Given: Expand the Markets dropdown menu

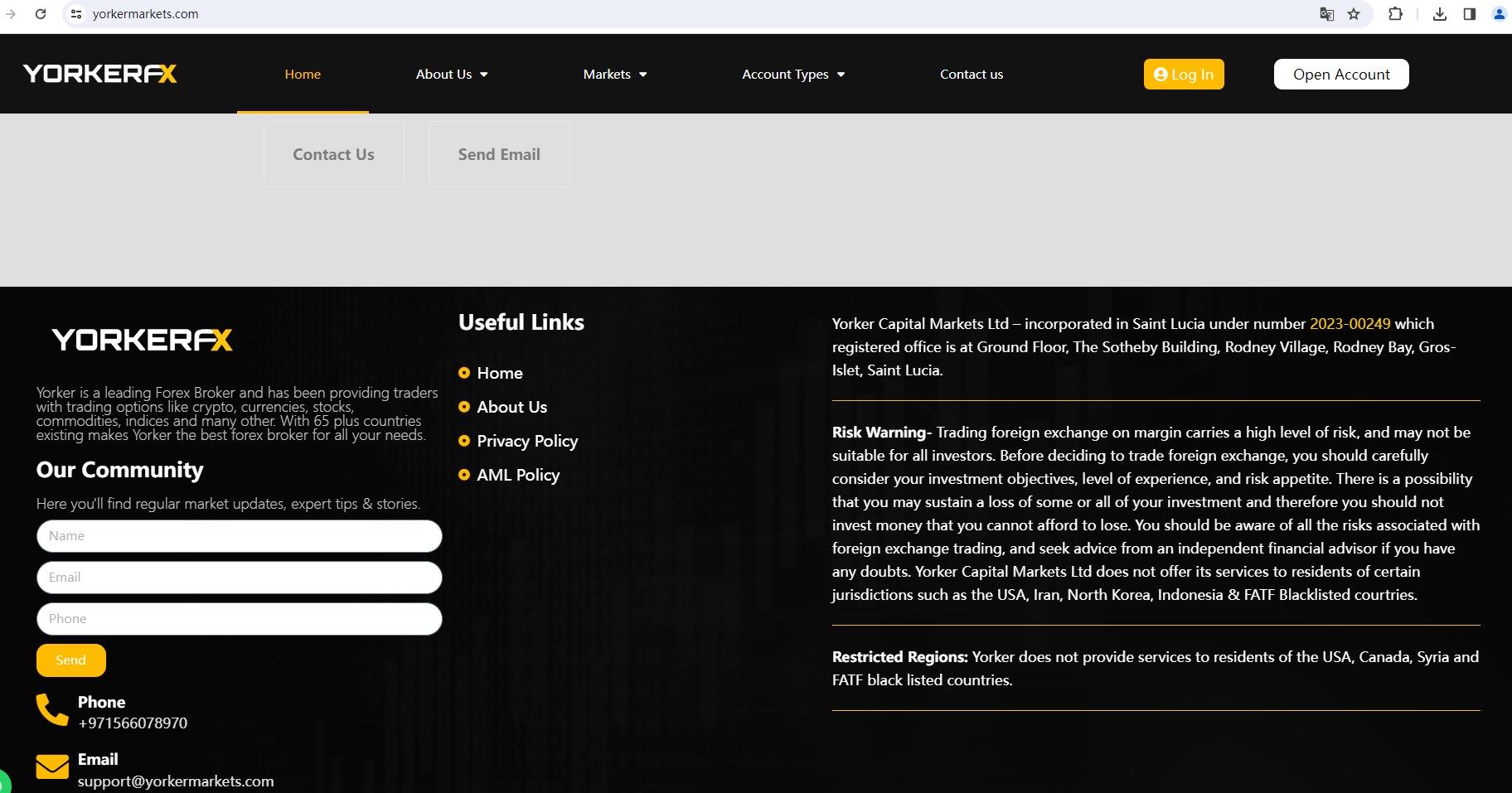Looking at the screenshot, I should tap(615, 74).
